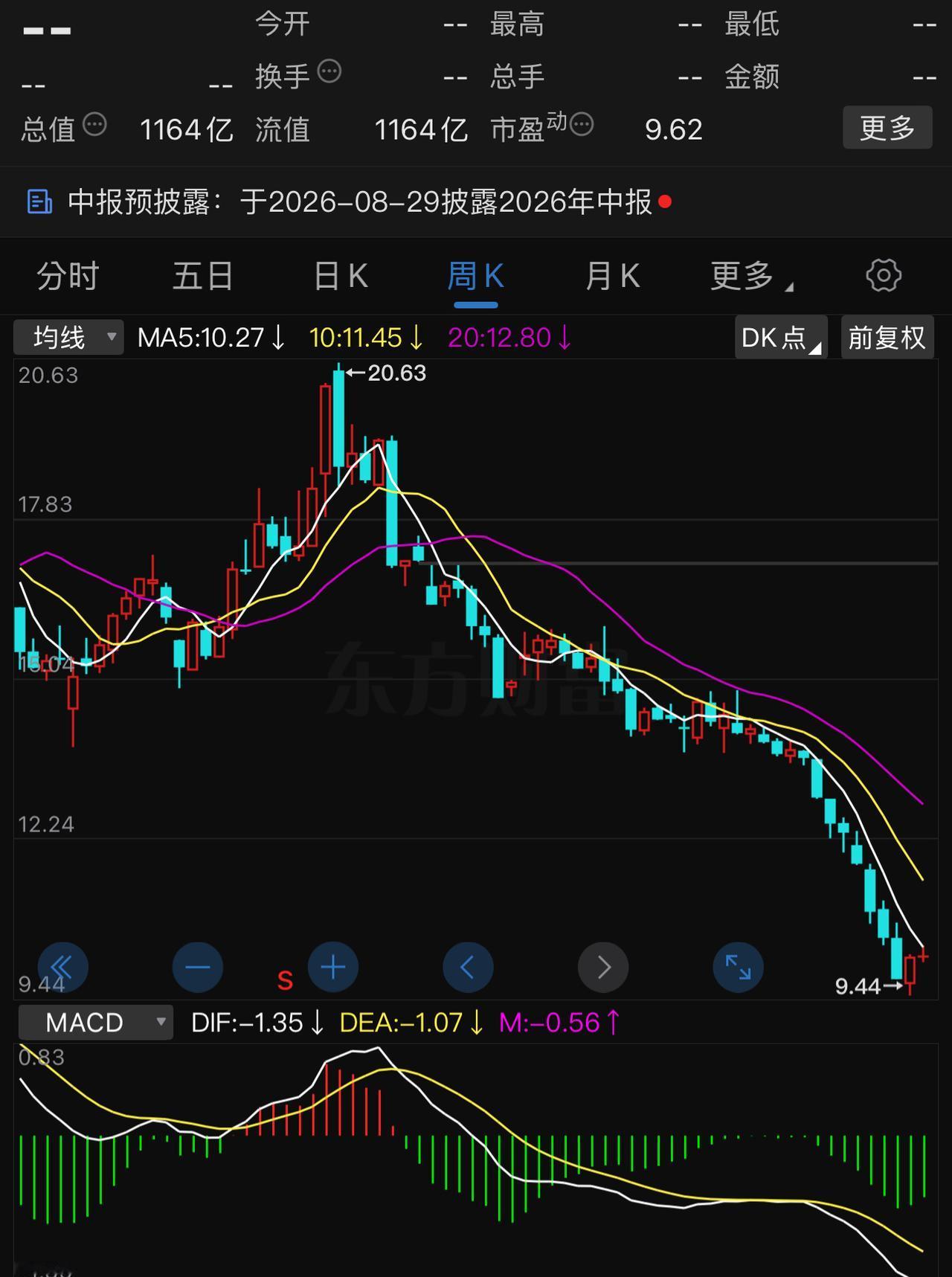Tap the 最高 label

pos(517,24)
